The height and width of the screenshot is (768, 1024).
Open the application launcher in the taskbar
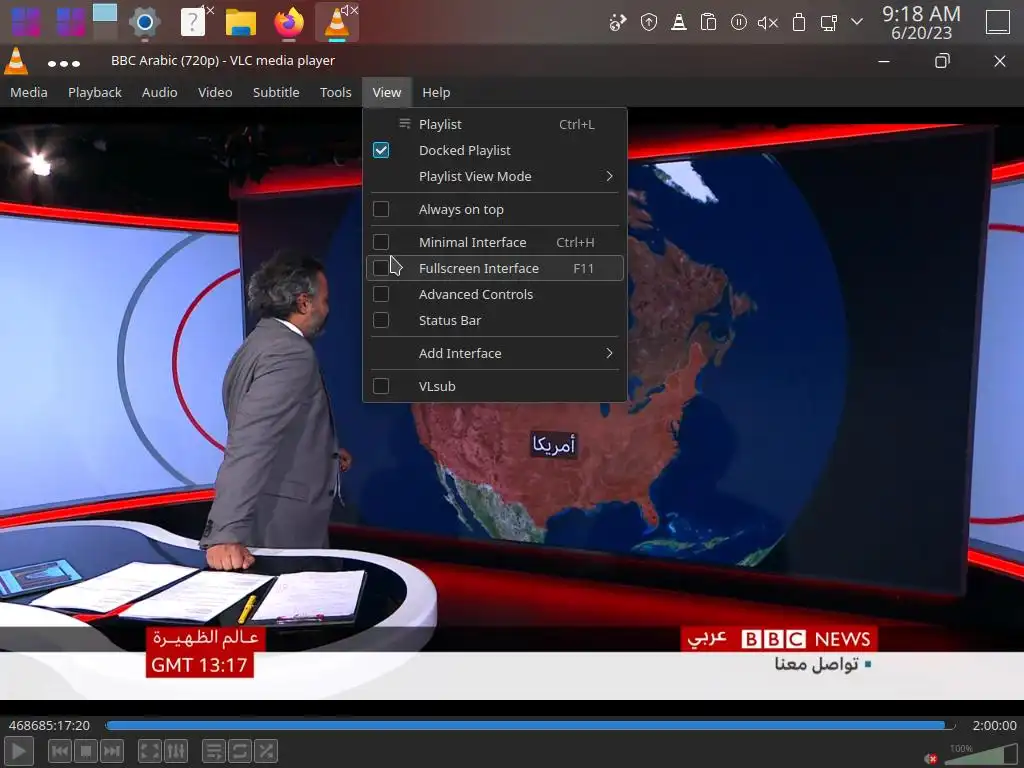(x=25, y=22)
